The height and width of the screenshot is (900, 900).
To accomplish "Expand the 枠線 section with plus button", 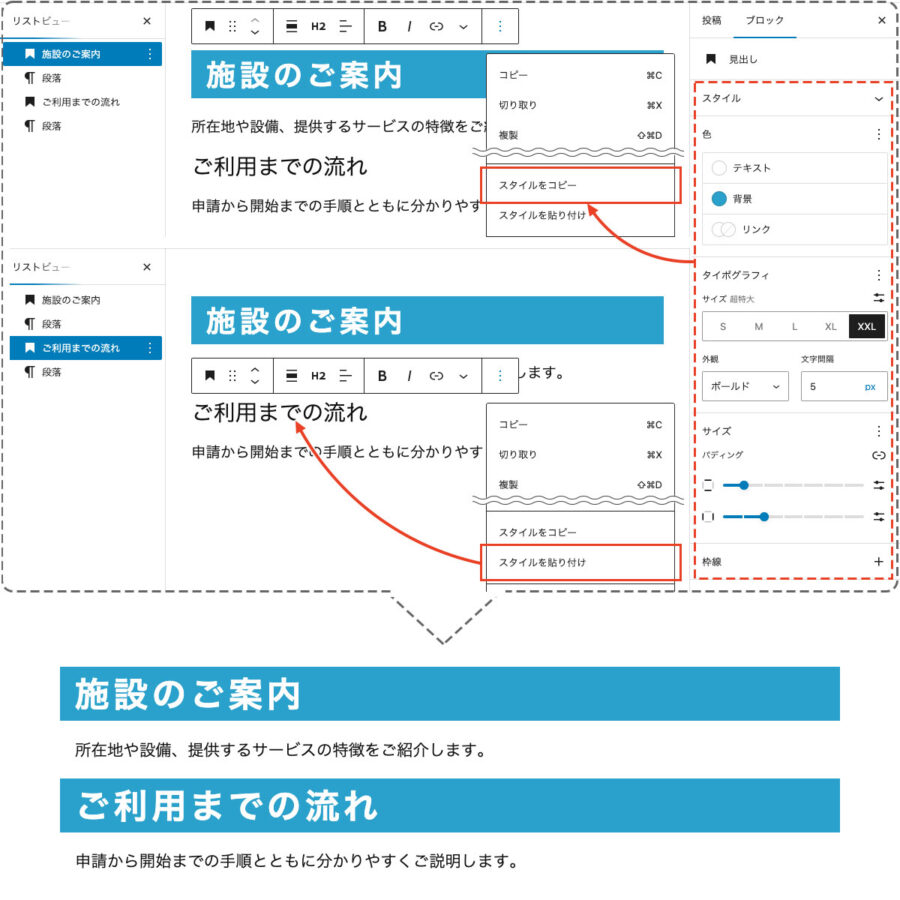I will (x=878, y=562).
